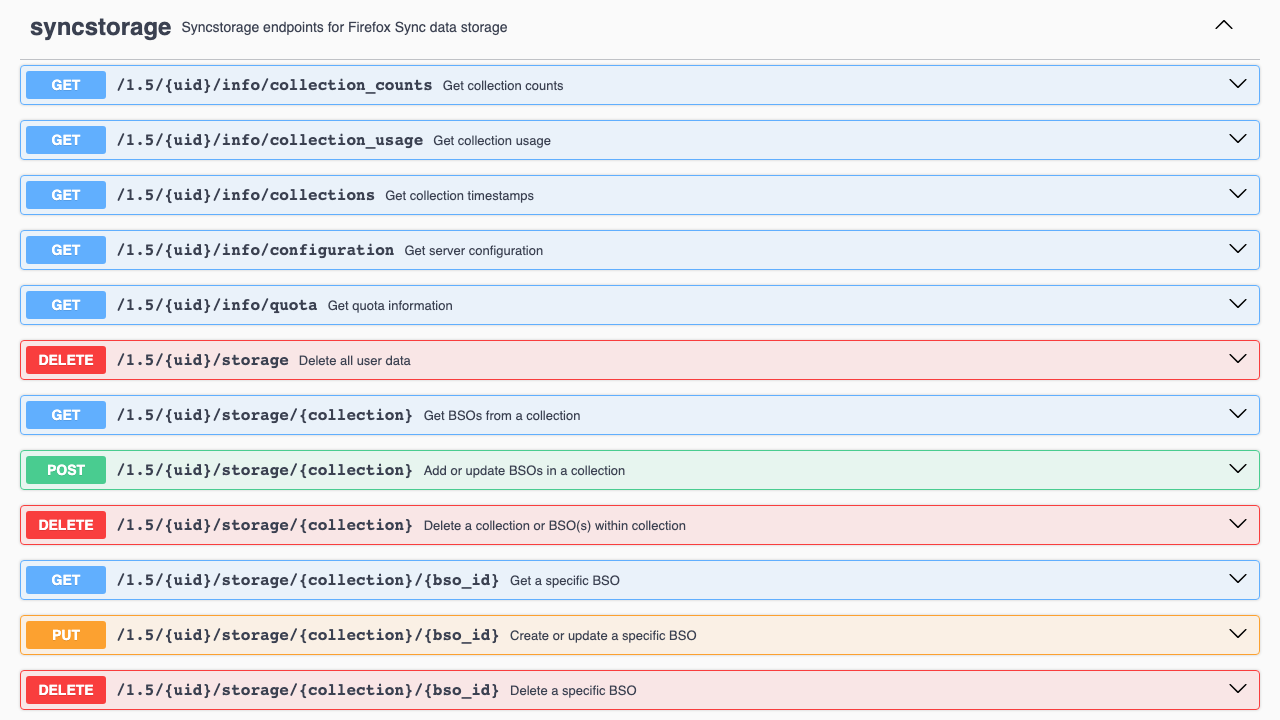Click GET badge for Get BSOs from a collection
Screen dimensions: 1280x720
(x=66, y=415)
